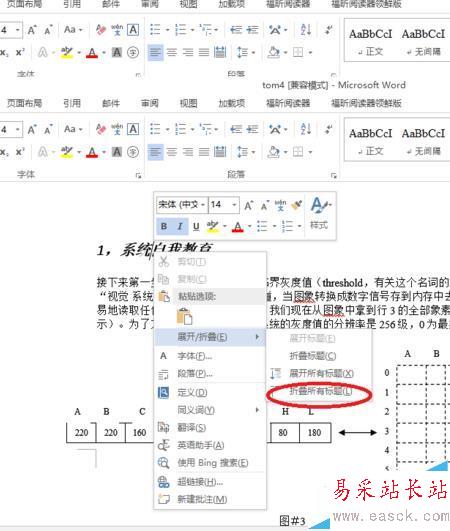Image resolution: width=450 pixels, height=531 pixels.
Task: Click the magnifier icon beside Bing search entry
Action: tap(164, 463)
